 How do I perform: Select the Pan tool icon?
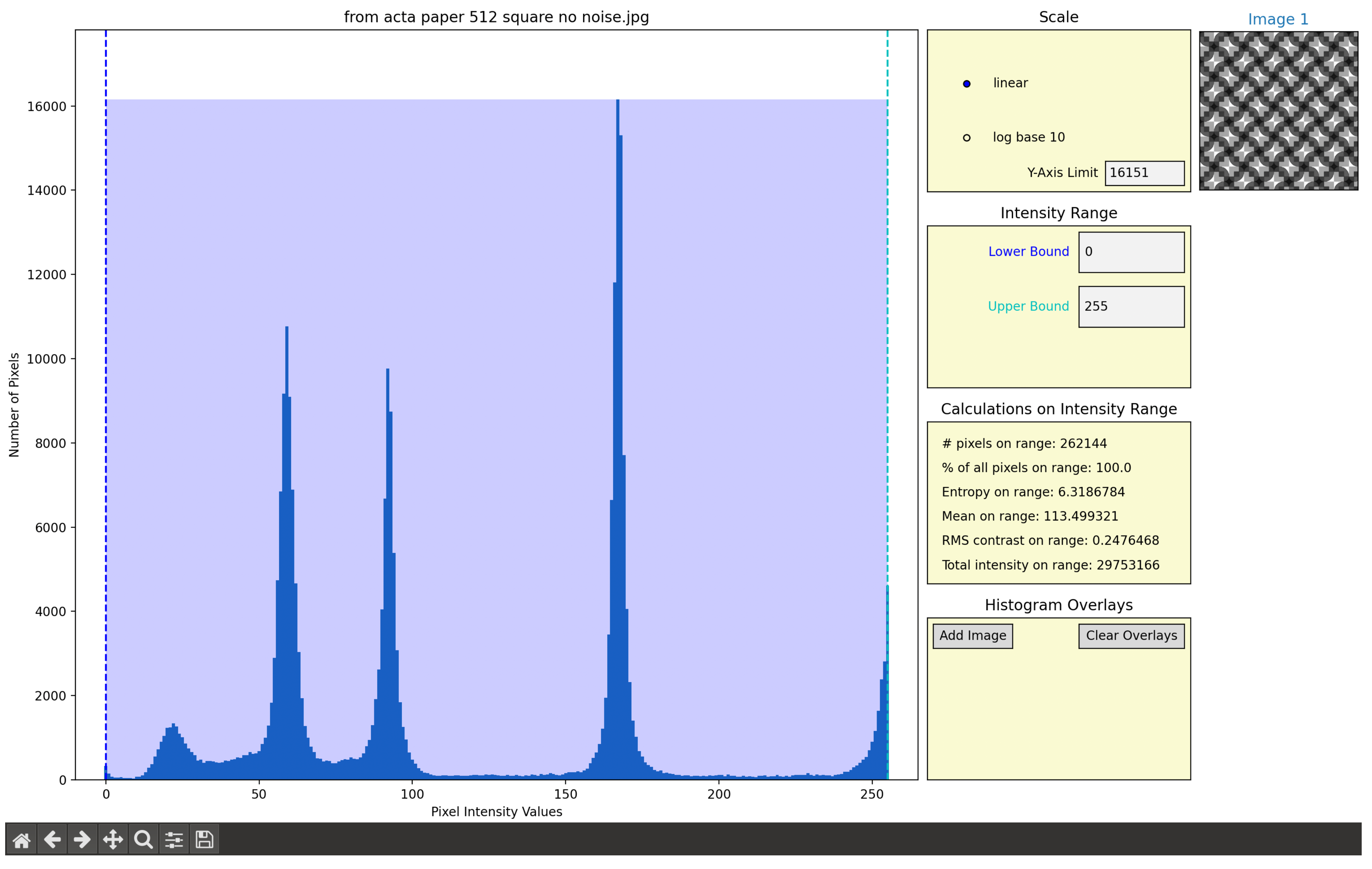(113, 839)
